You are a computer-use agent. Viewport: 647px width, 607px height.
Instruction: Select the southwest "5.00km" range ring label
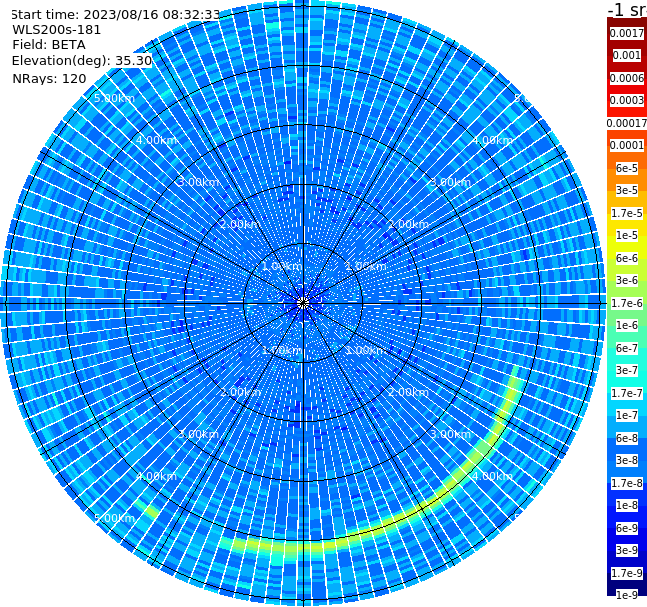[114, 518]
